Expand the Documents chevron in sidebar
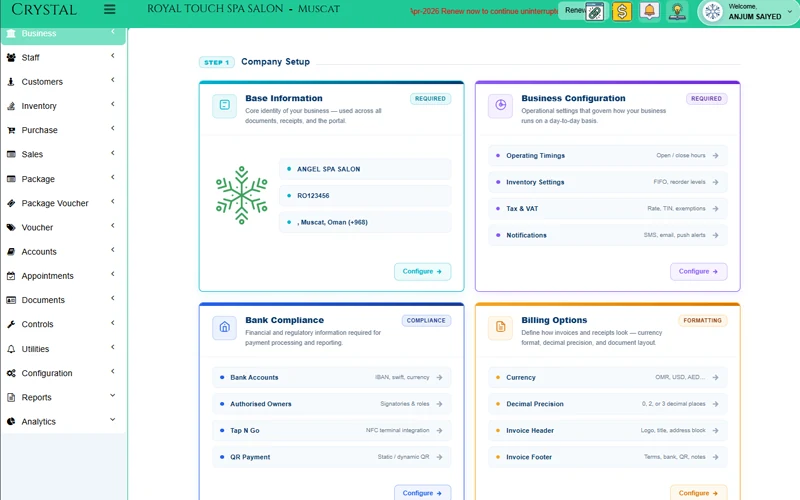 pyautogui.click(x=113, y=298)
